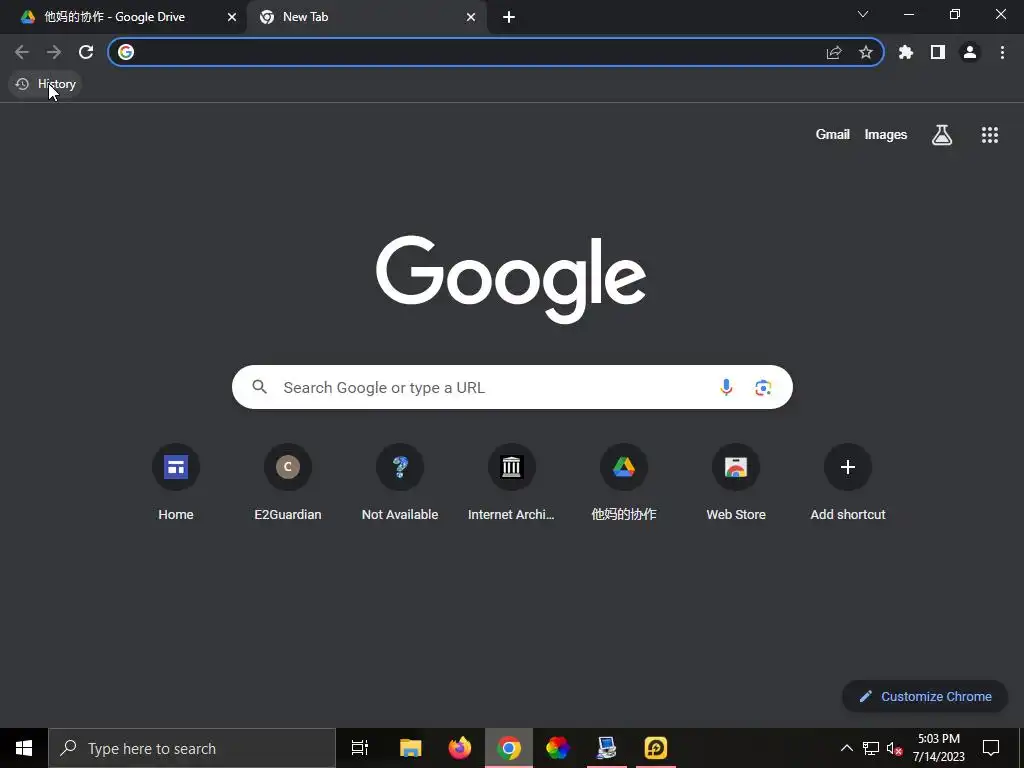
Task: Open the clock and date flyout
Action: pos(938,748)
